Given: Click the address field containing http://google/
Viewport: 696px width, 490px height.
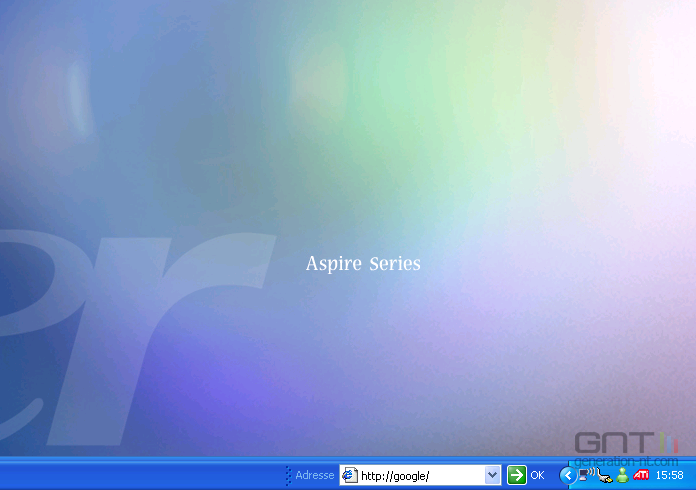Looking at the screenshot, I should (420, 475).
